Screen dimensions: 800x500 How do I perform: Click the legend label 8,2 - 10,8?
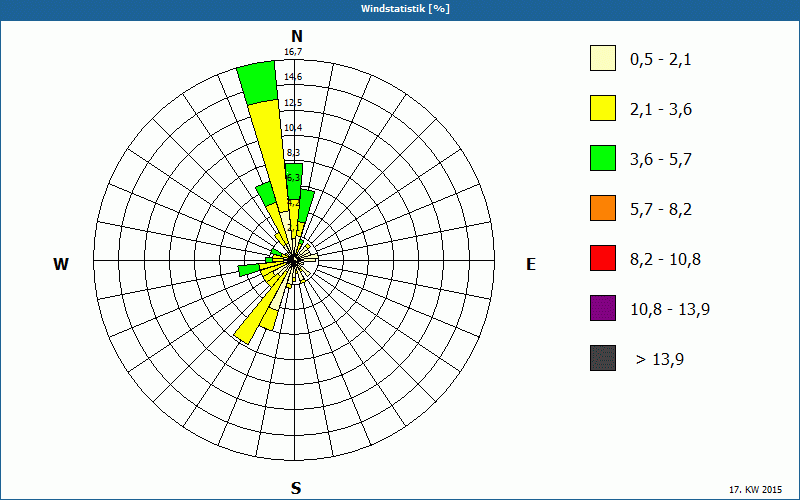665,260
